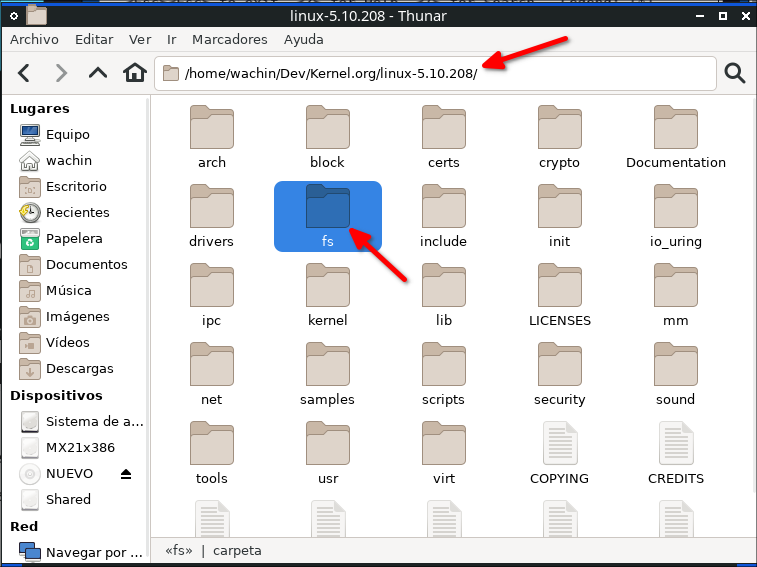The width and height of the screenshot is (757, 567).
Task: Select the tools folder
Action: (x=211, y=454)
